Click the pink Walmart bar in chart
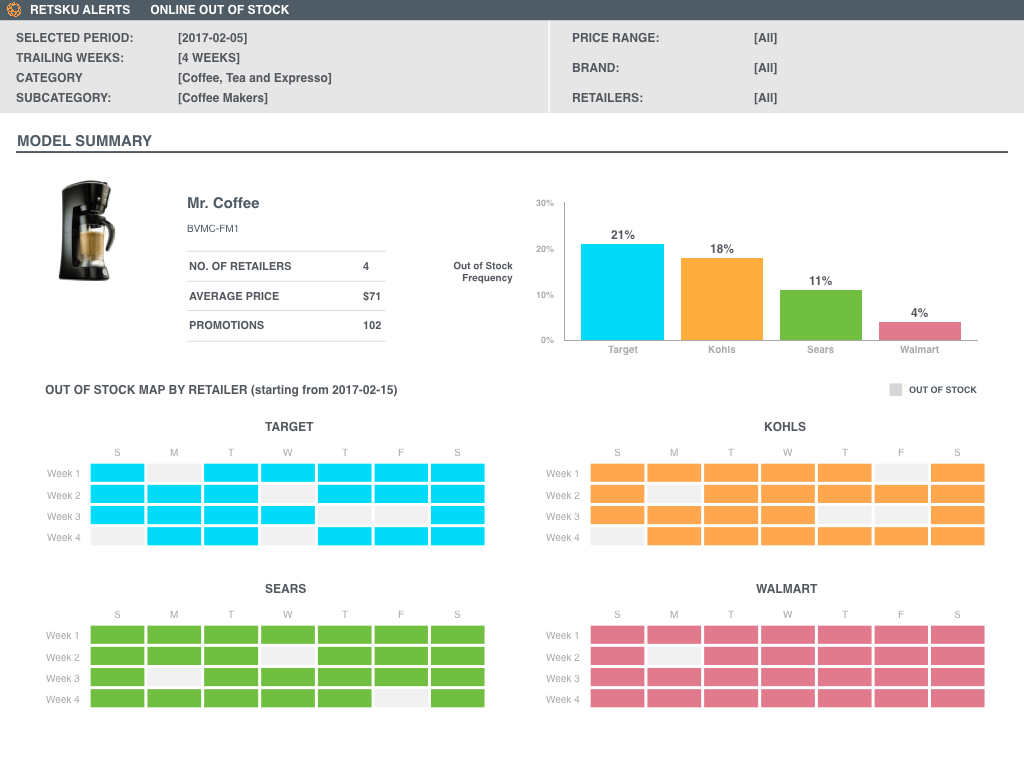 coord(920,331)
